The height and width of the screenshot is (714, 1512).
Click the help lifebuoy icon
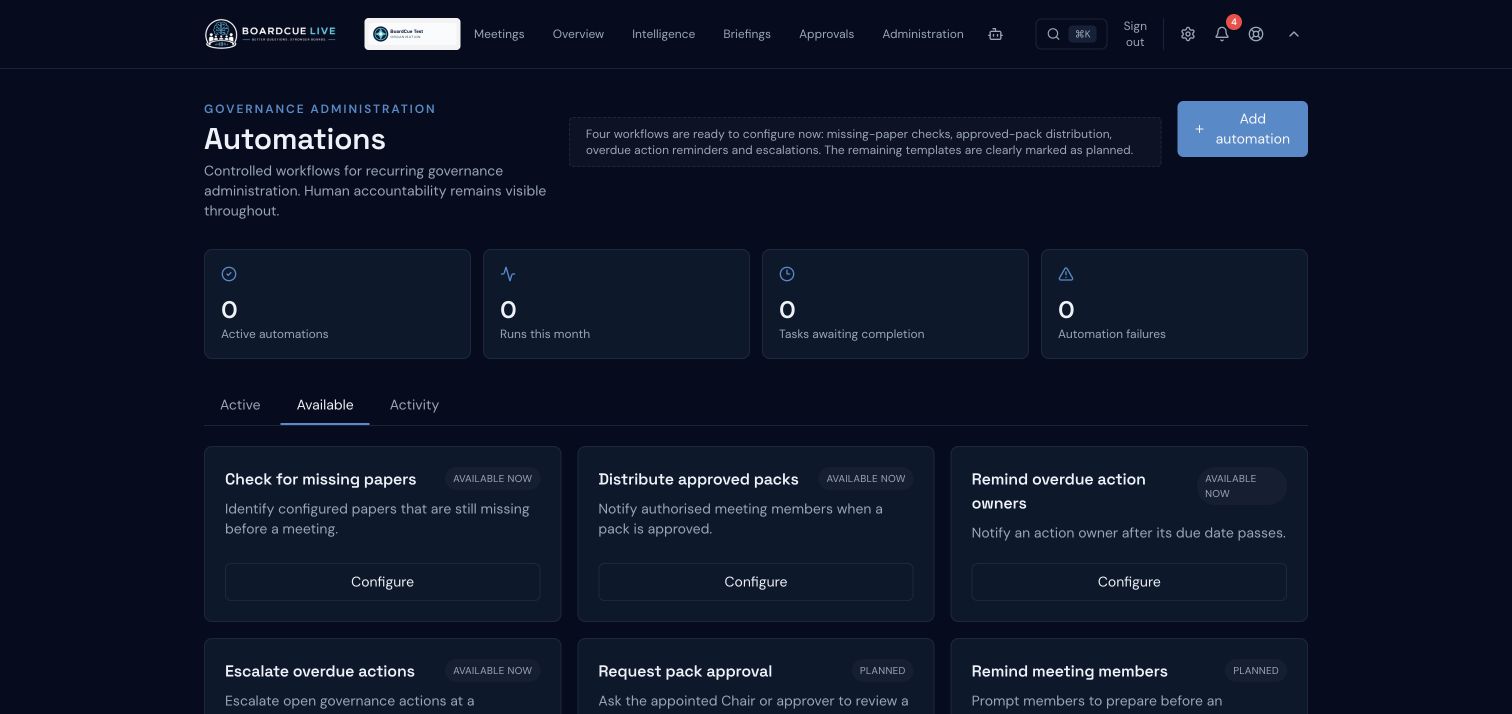click(1256, 34)
